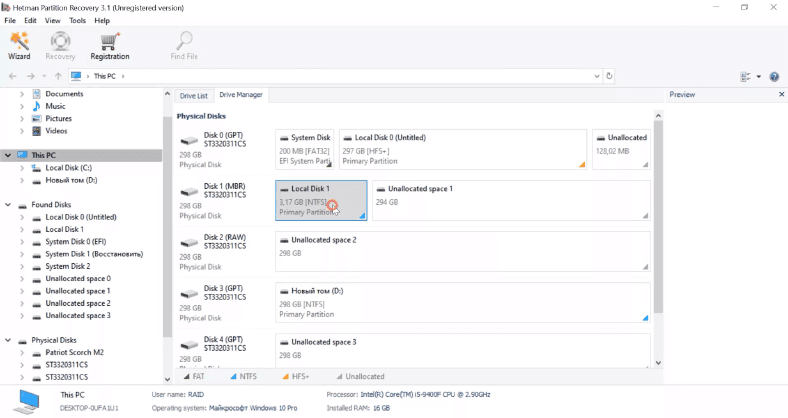Go forward with the right arrow

click(x=31, y=76)
